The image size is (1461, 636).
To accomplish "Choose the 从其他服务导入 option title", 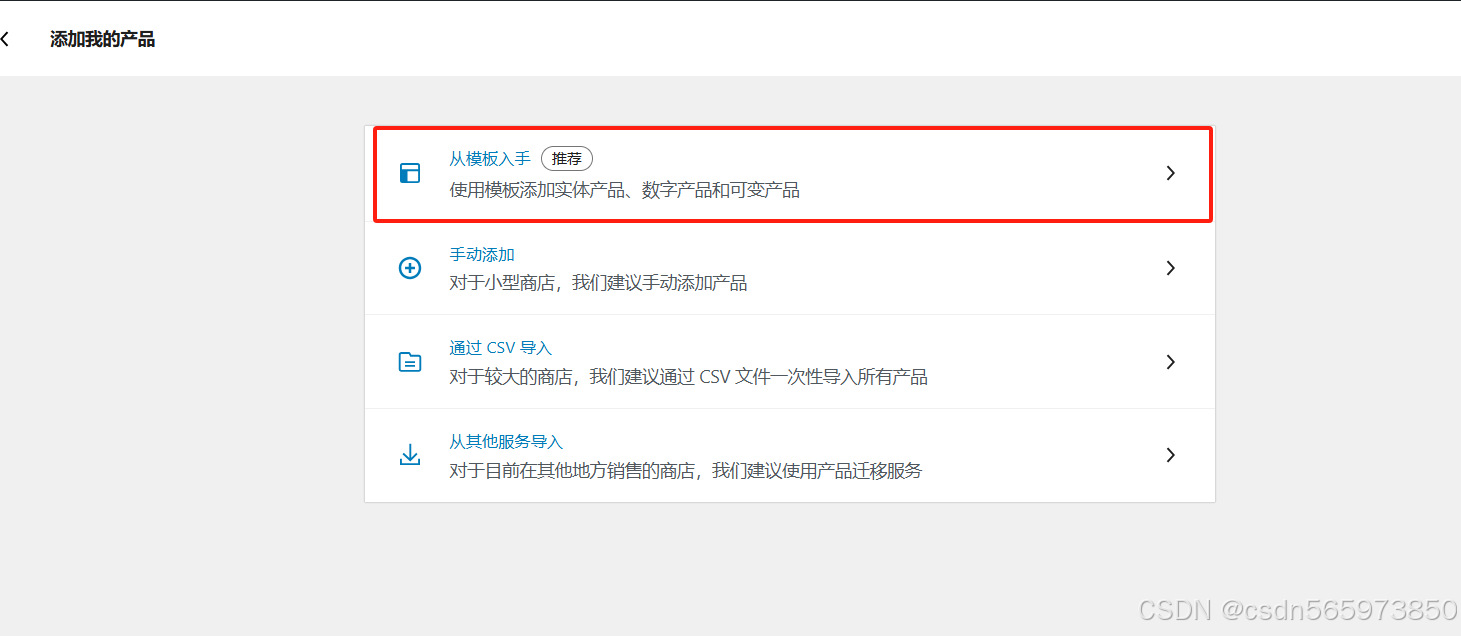I will (506, 441).
